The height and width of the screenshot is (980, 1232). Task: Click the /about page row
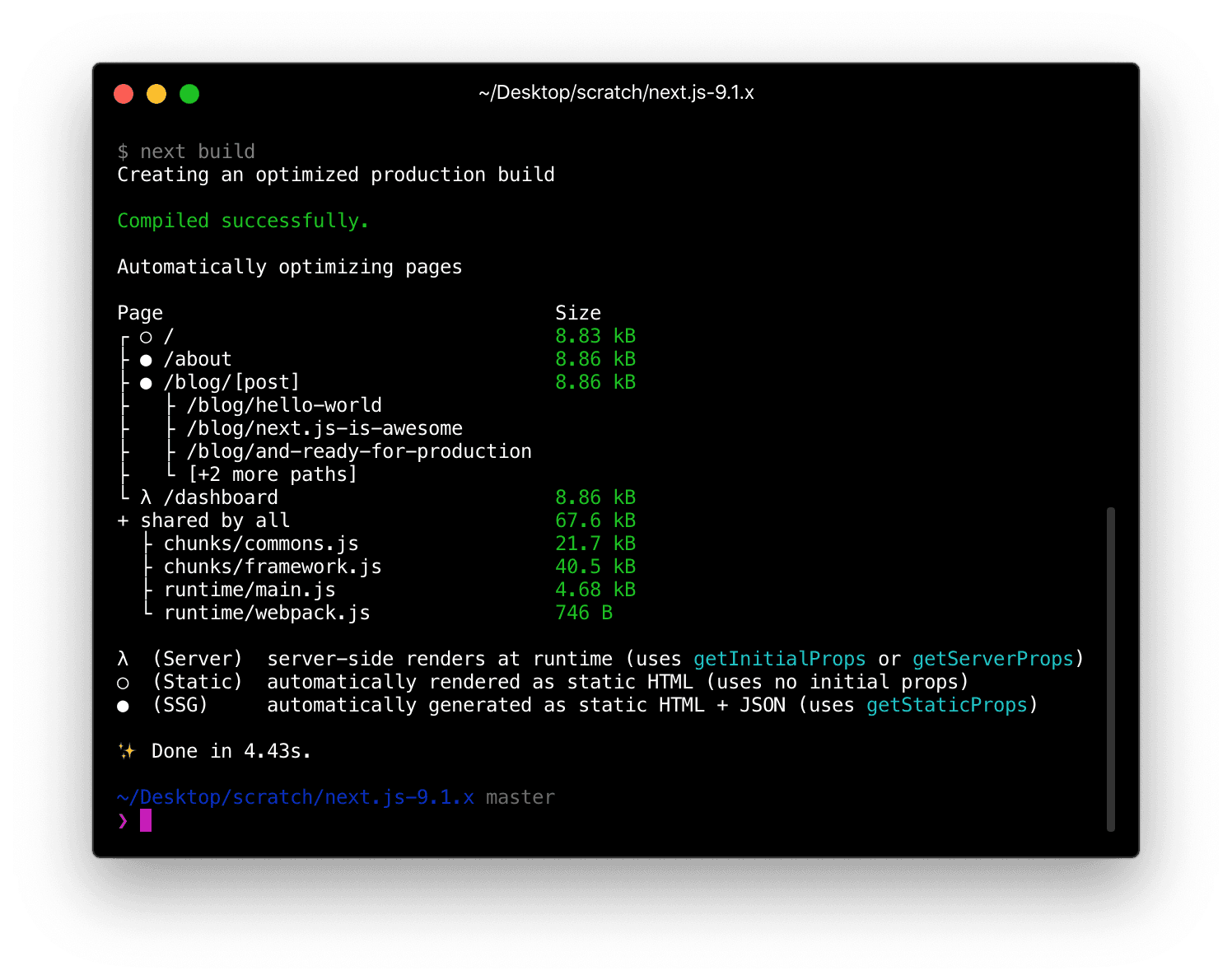coord(198,359)
